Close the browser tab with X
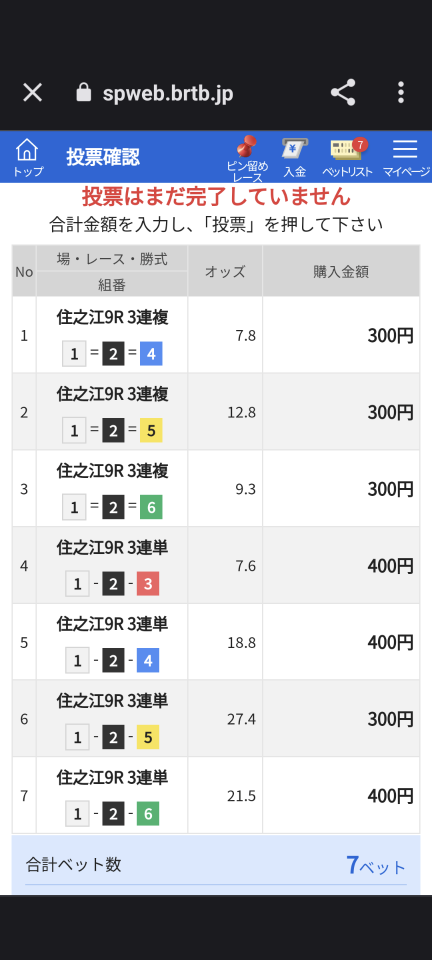This screenshot has height=960, width=432. pos(32,92)
